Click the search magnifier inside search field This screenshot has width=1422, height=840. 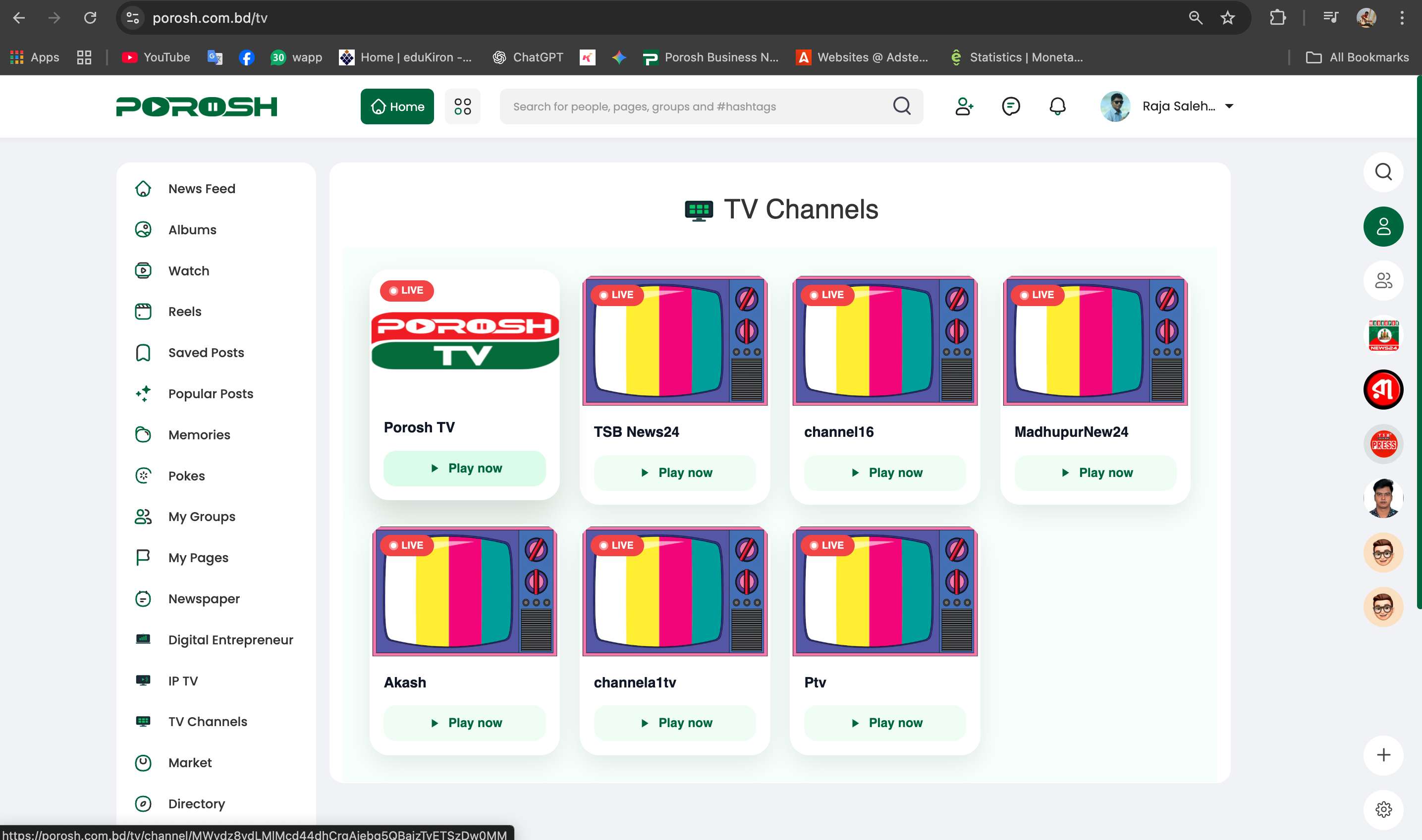902,106
